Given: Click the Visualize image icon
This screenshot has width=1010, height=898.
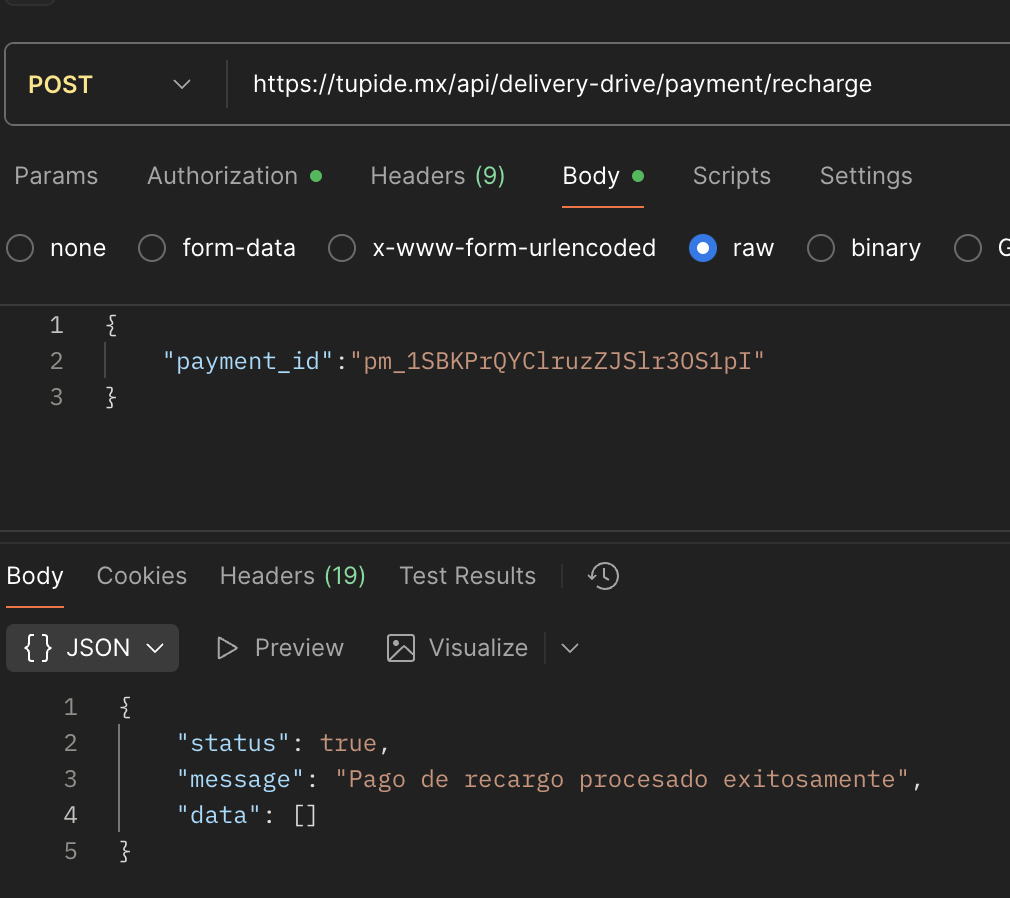Looking at the screenshot, I should (x=400, y=648).
